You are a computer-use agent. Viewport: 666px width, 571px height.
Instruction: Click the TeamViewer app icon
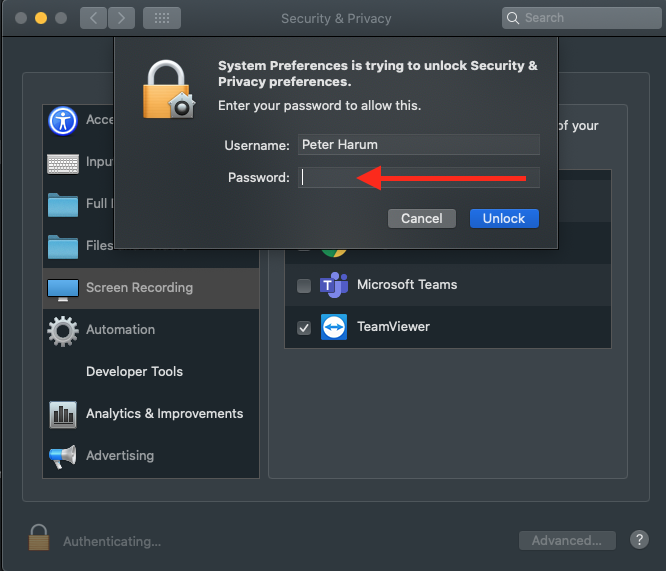coord(333,327)
